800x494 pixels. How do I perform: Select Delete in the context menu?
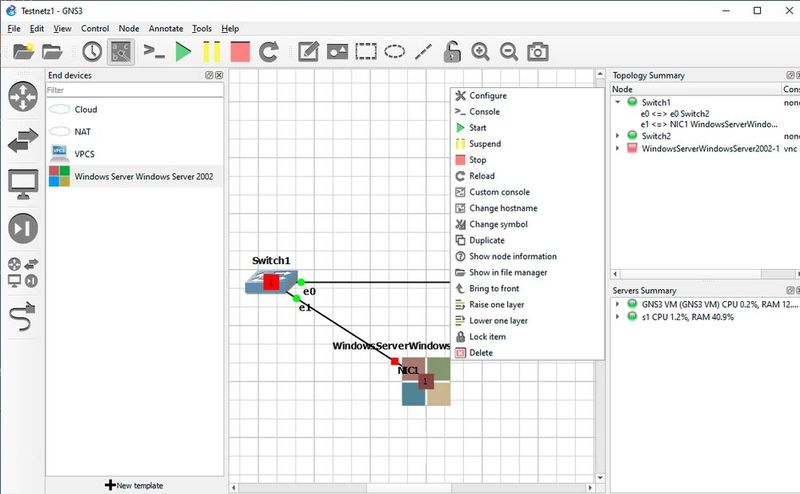coord(480,353)
